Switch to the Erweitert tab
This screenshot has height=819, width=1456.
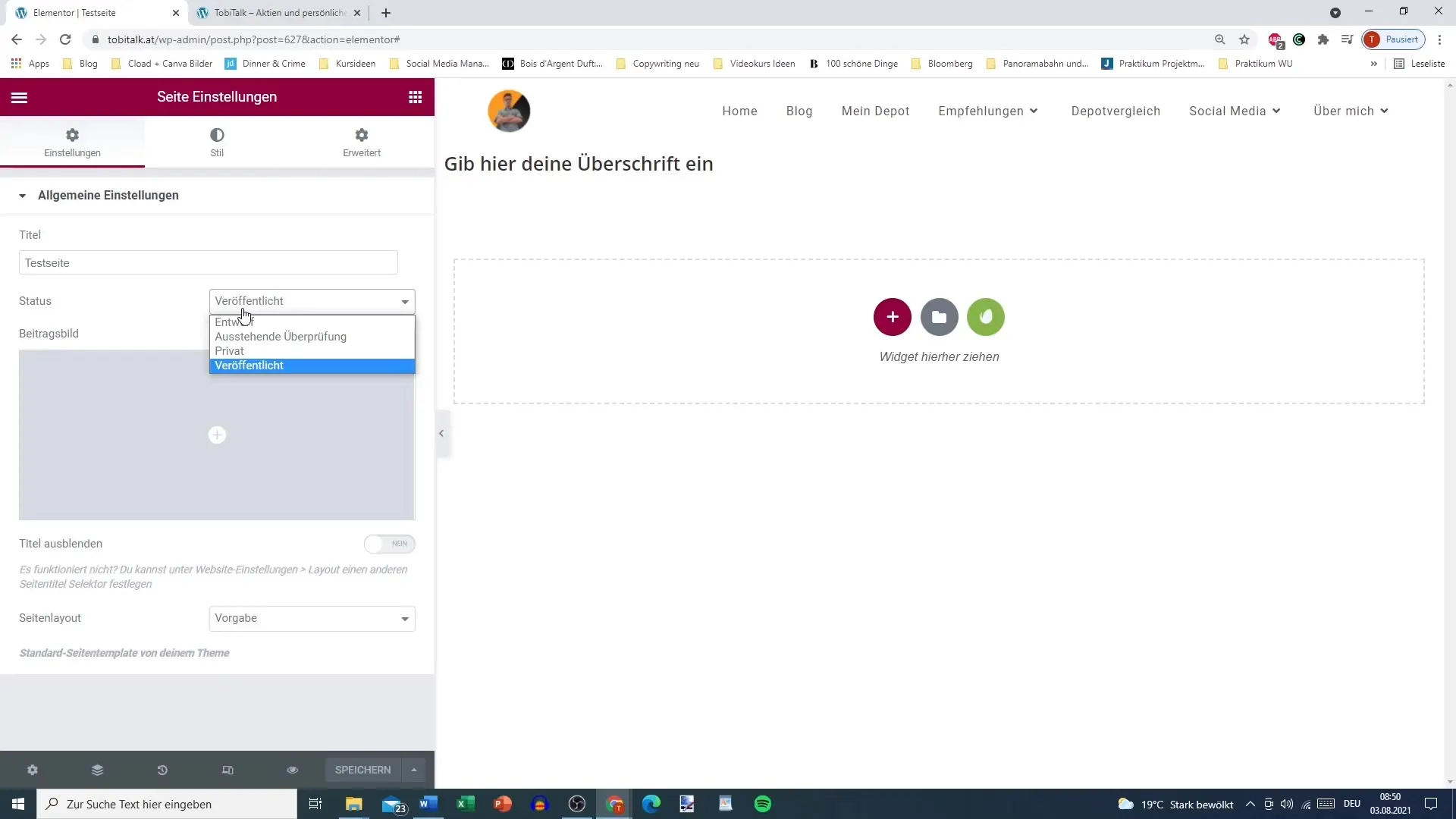click(362, 142)
